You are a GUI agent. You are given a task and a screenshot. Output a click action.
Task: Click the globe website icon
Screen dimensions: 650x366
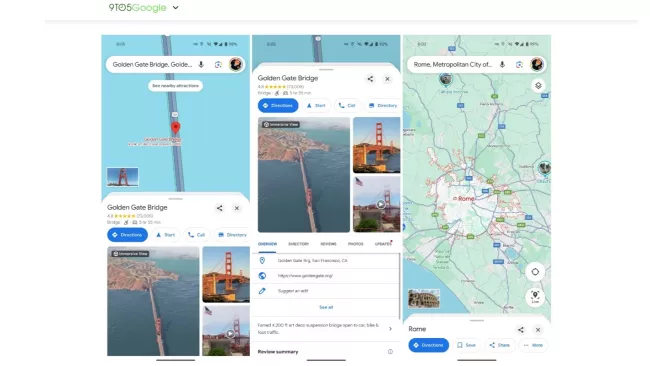point(262,276)
